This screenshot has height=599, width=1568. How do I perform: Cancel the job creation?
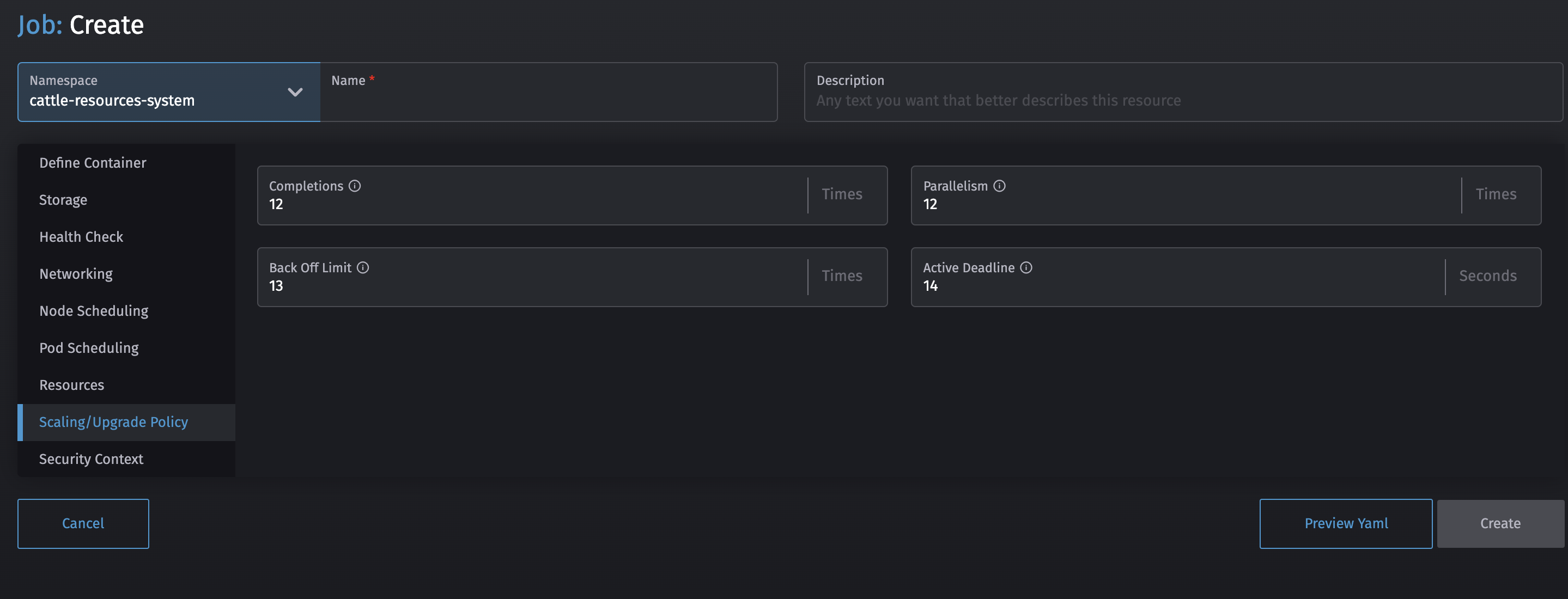point(83,523)
